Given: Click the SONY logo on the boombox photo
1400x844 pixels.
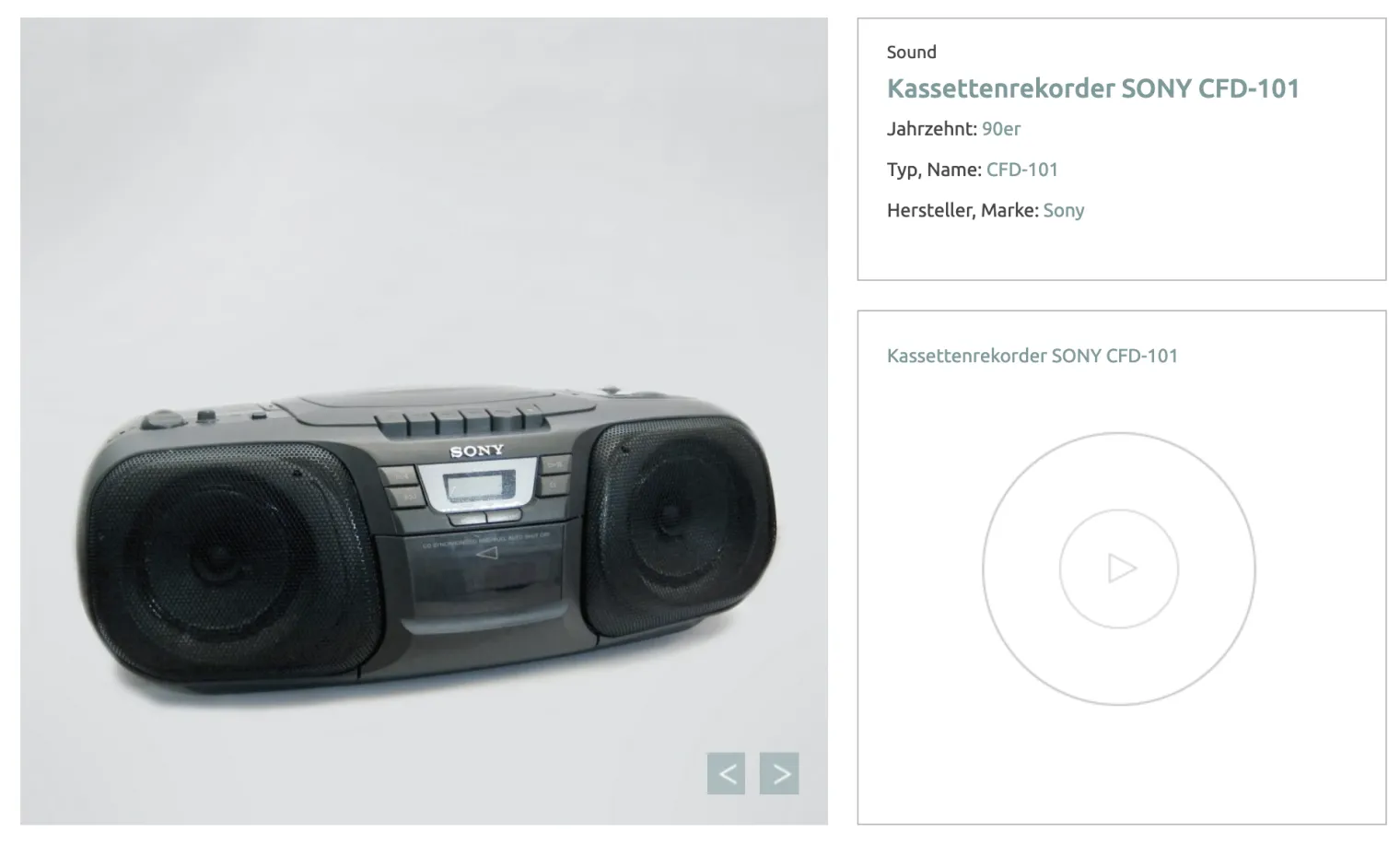Looking at the screenshot, I should [477, 451].
